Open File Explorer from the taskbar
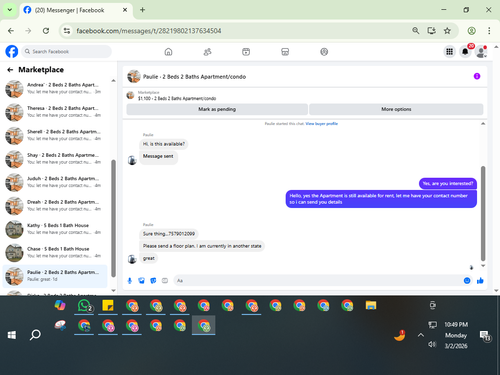 371,305
